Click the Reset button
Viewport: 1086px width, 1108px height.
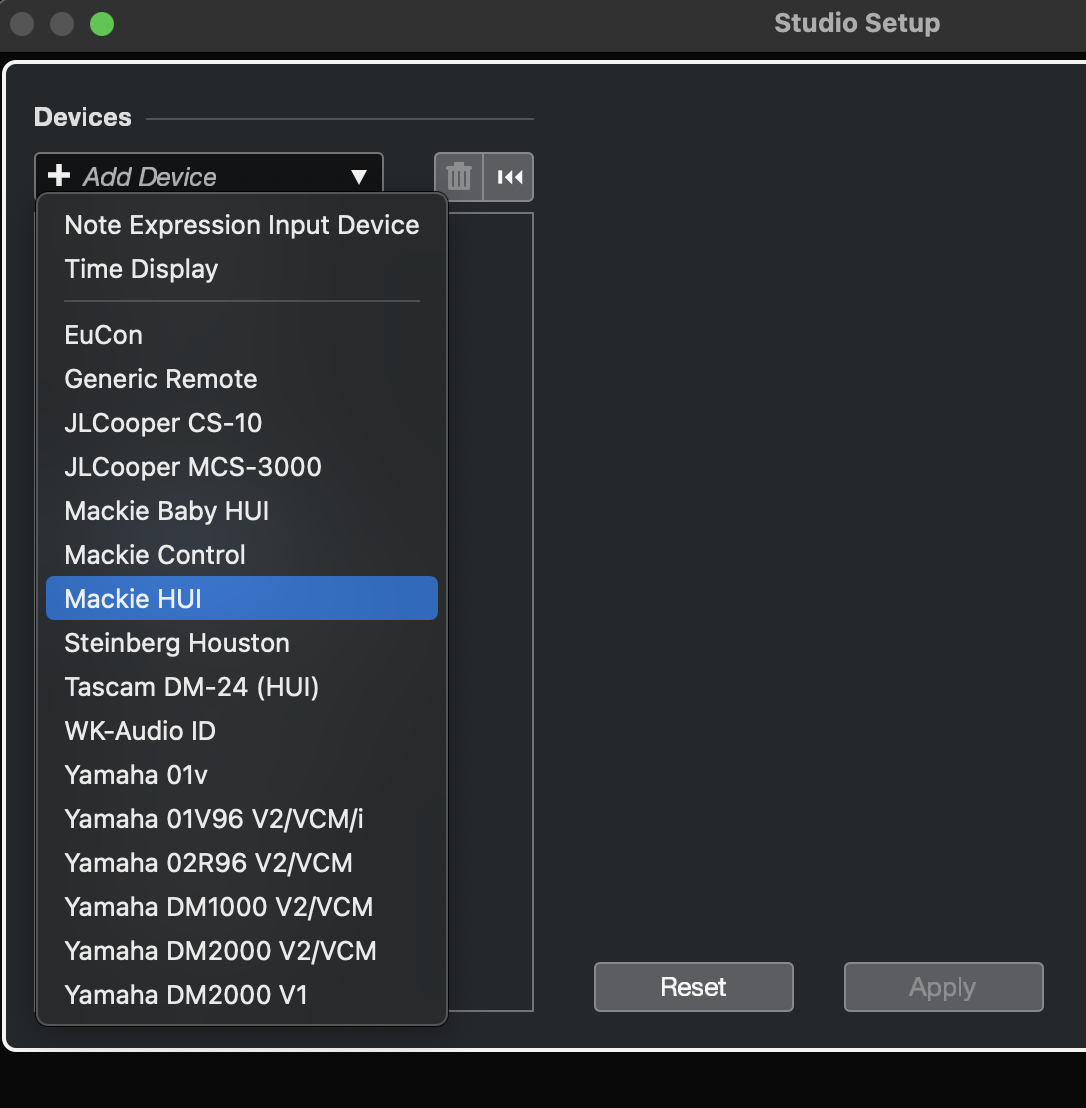point(693,986)
